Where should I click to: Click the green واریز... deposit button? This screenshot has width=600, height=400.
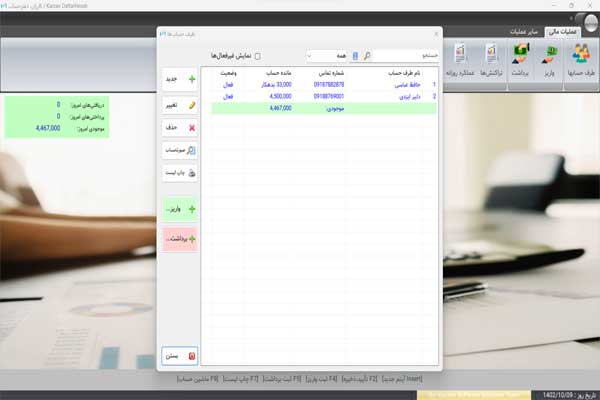(x=179, y=209)
